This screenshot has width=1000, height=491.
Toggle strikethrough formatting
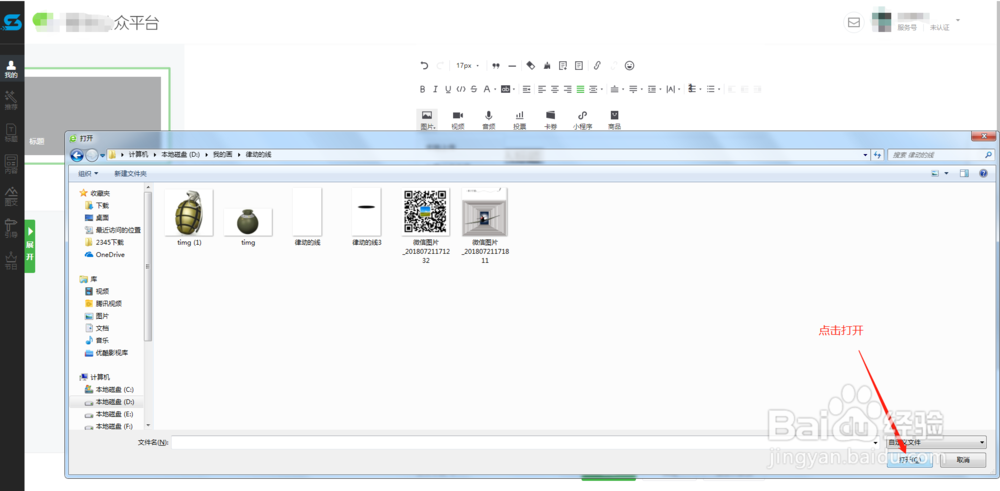pos(474,89)
